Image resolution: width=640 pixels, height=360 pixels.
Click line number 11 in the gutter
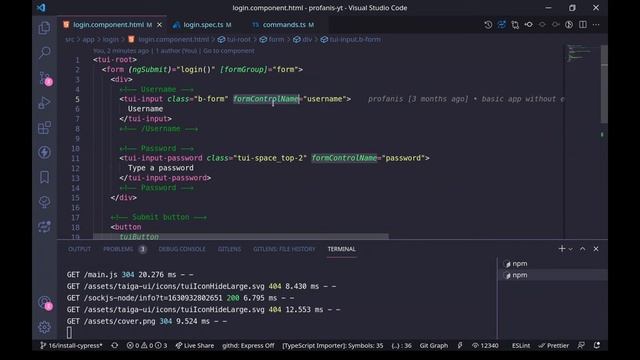point(76,158)
